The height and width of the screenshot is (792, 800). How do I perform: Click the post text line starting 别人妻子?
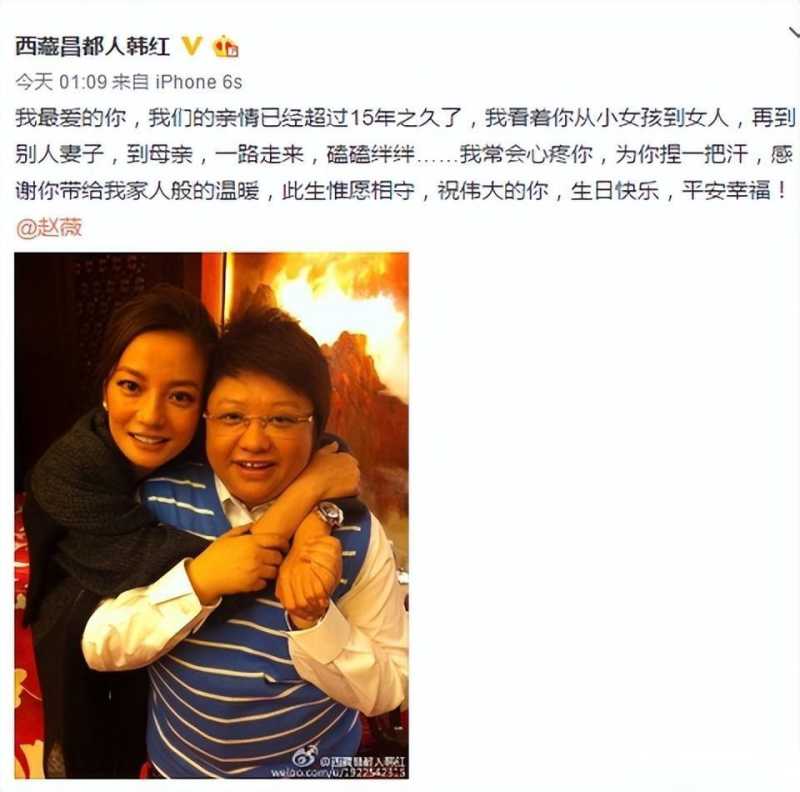point(404,154)
